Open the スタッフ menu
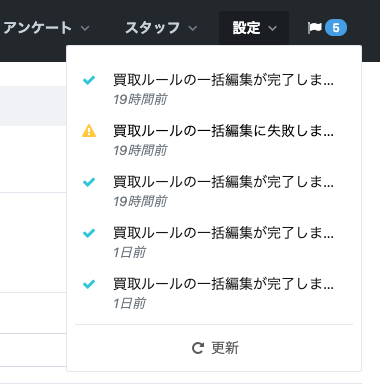The width and height of the screenshot is (380, 385). (153, 28)
